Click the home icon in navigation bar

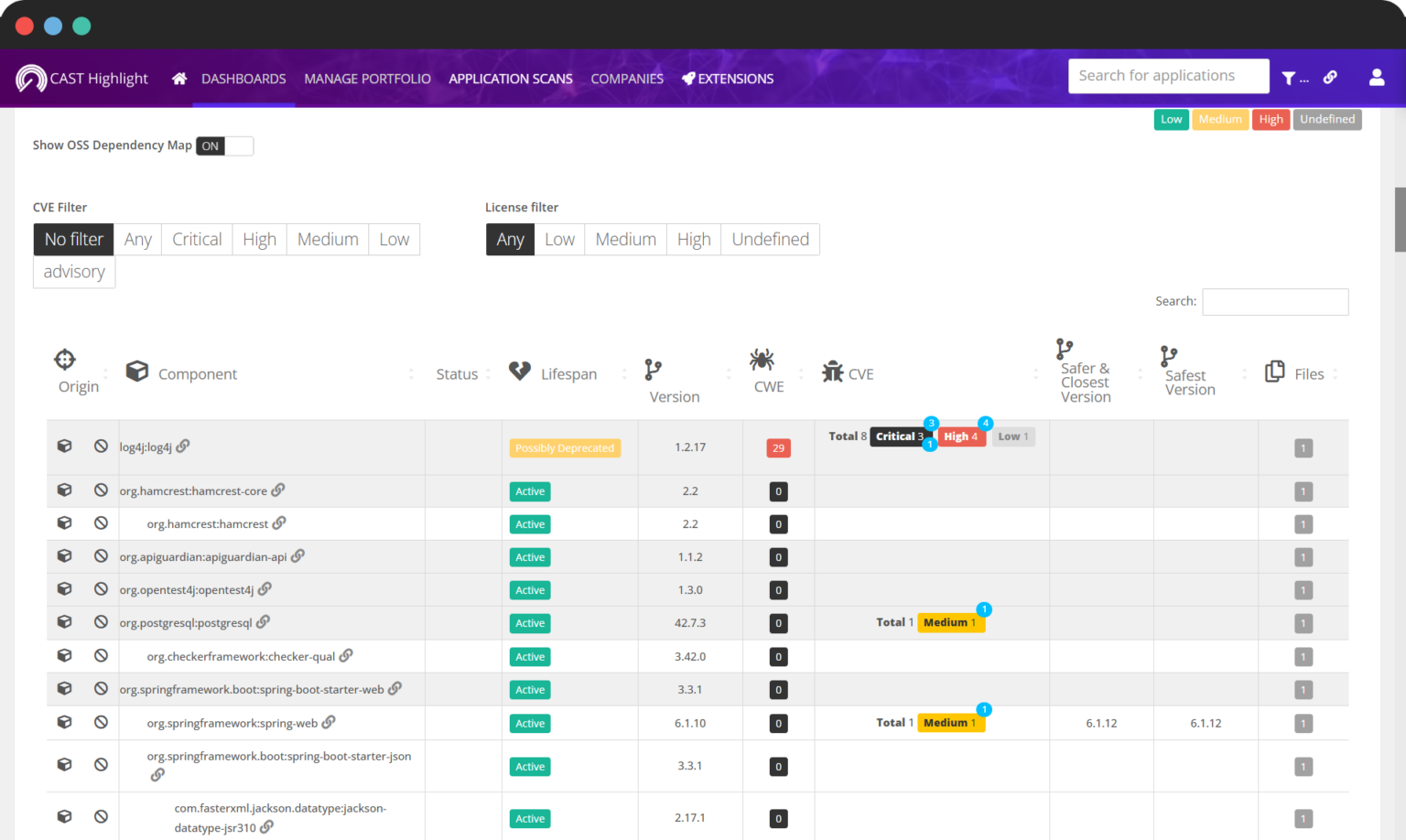pos(179,79)
